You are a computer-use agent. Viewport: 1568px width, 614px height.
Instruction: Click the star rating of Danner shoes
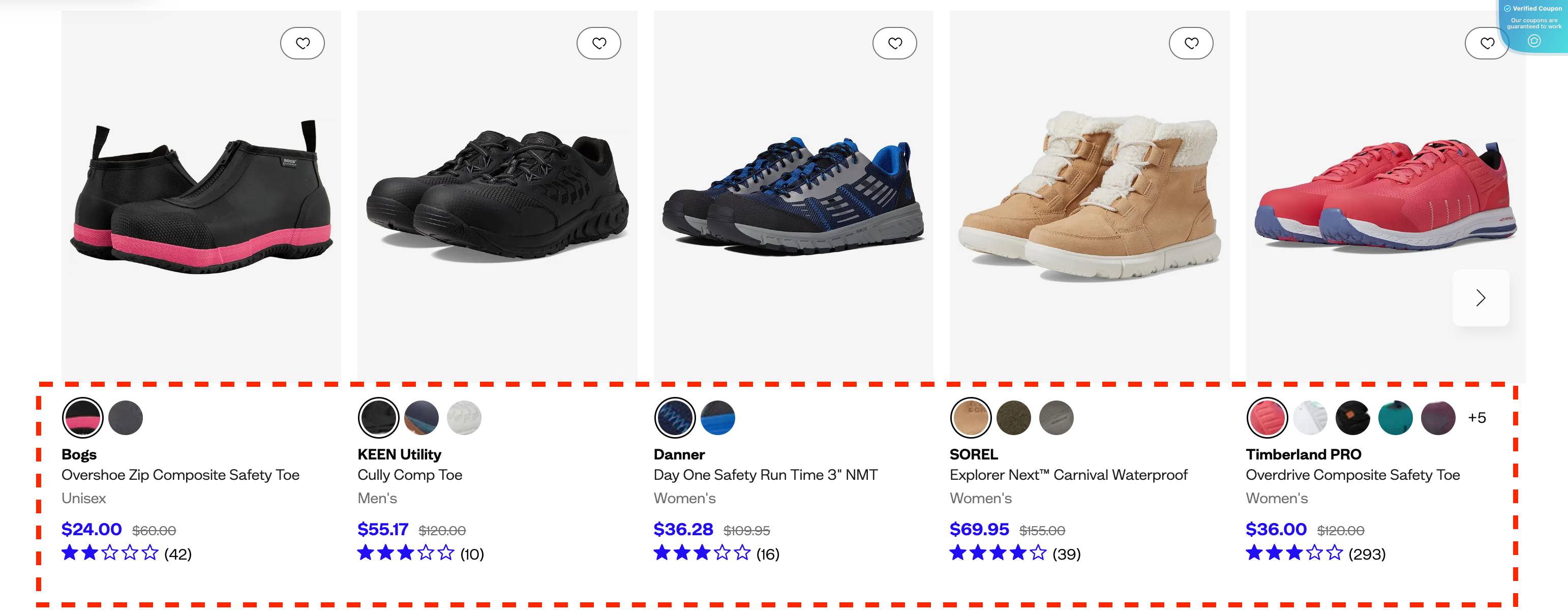pos(701,554)
